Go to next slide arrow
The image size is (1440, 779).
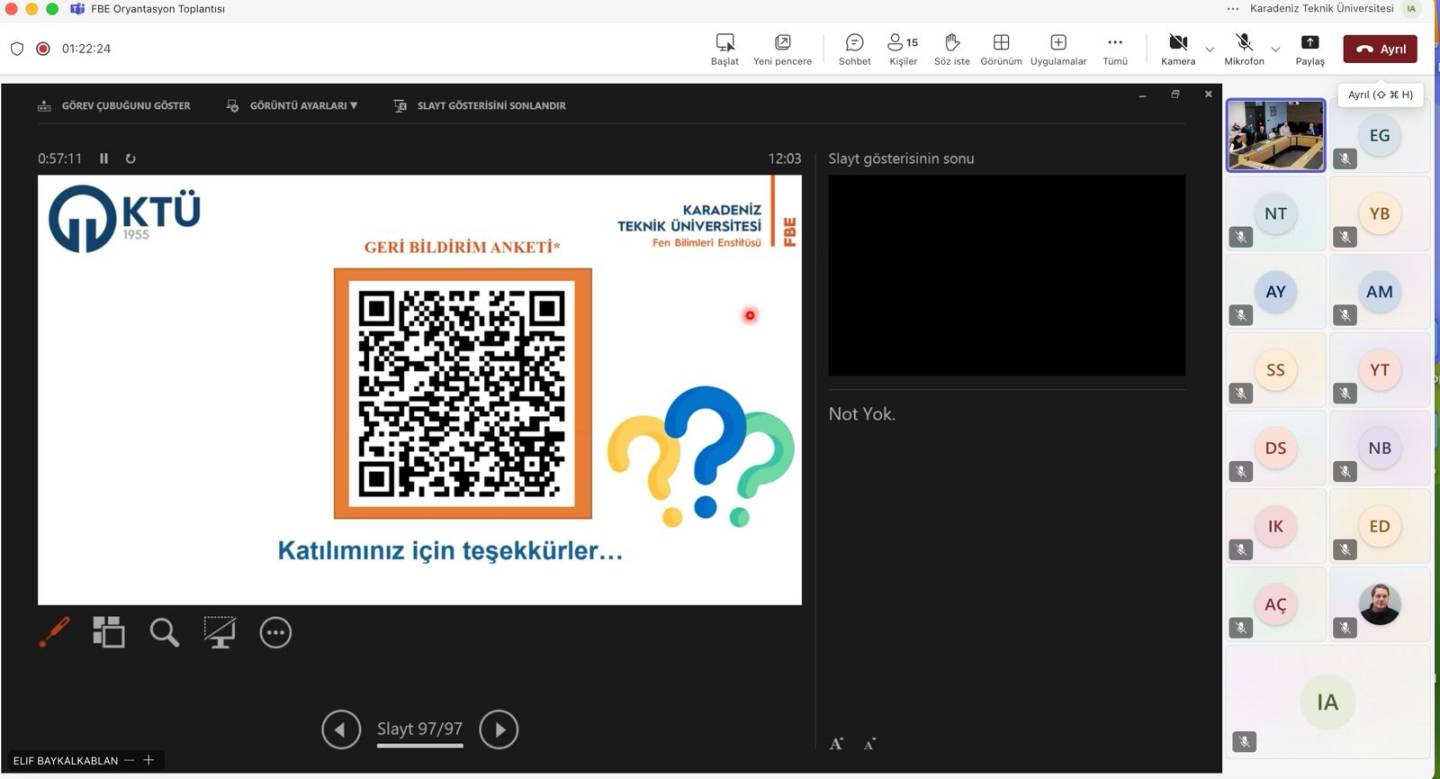[499, 729]
